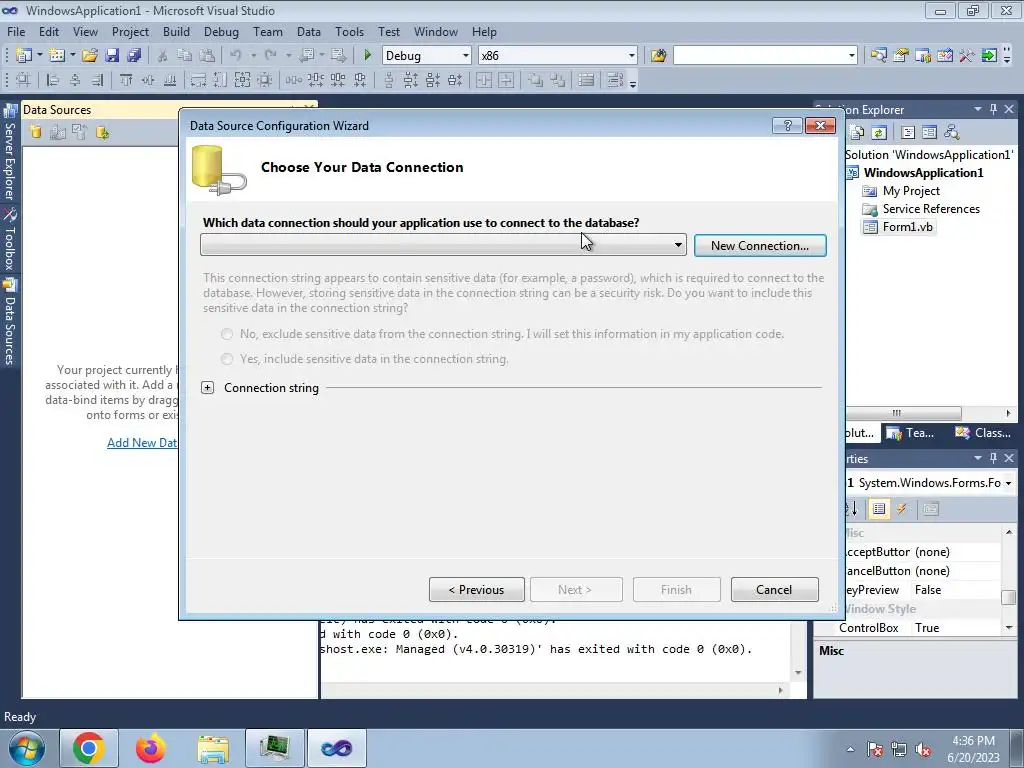This screenshot has height=768, width=1024.
Task: Click the Save All toolbar icon
Action: 134,56
